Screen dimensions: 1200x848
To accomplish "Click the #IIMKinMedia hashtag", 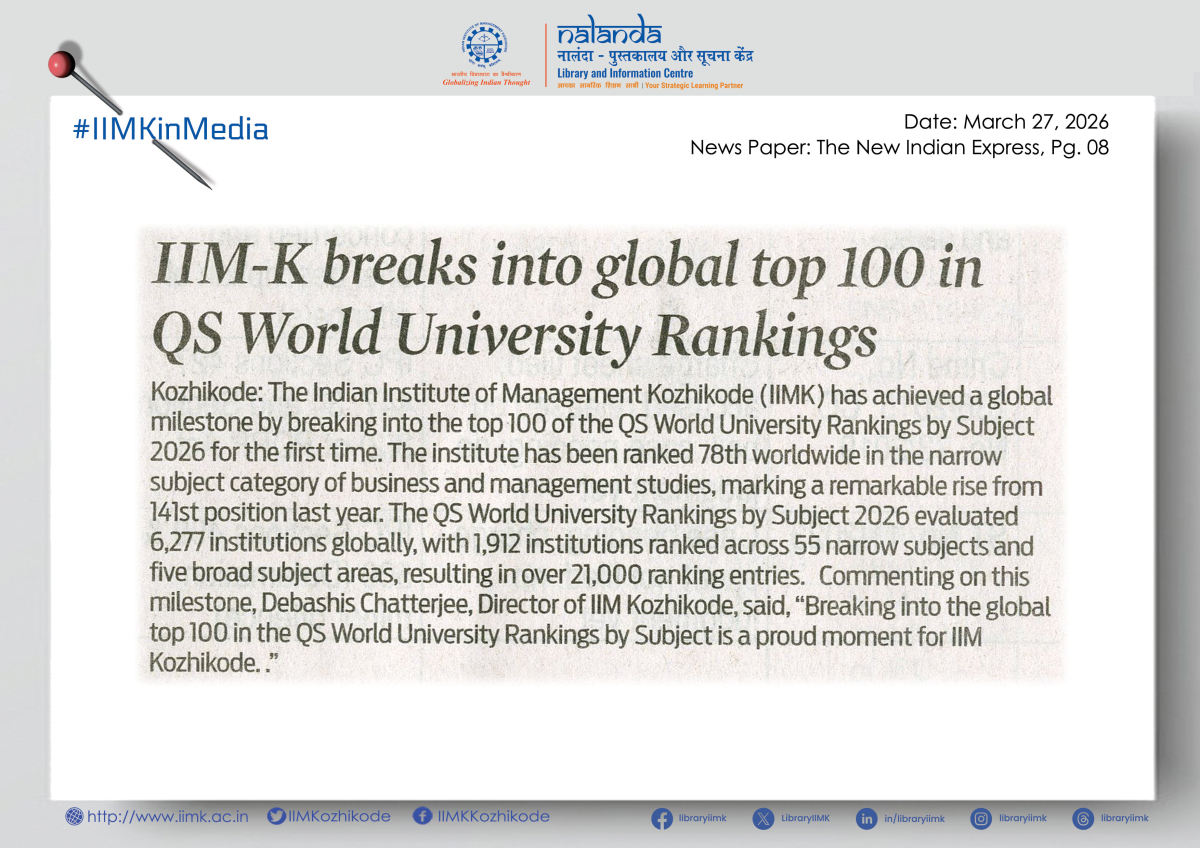I will (170, 129).
